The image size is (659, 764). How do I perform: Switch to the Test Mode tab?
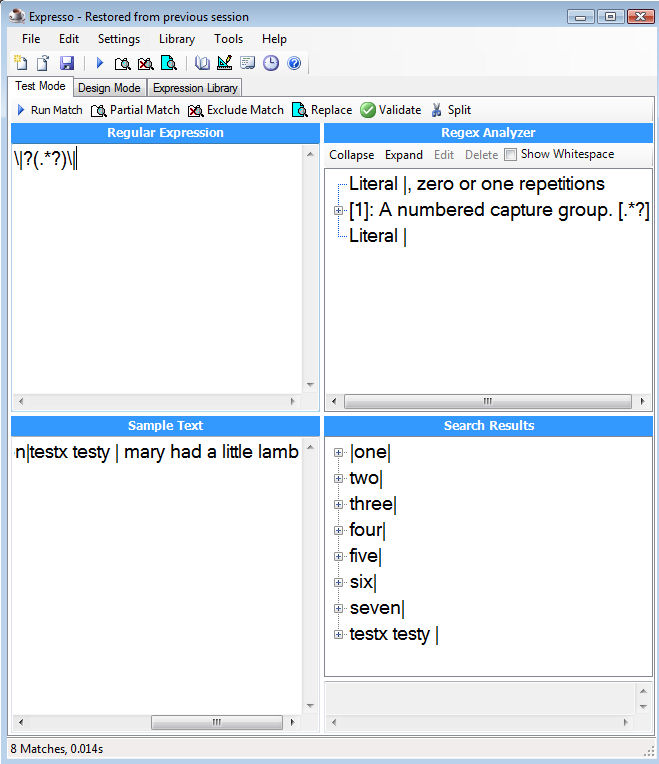click(x=40, y=86)
